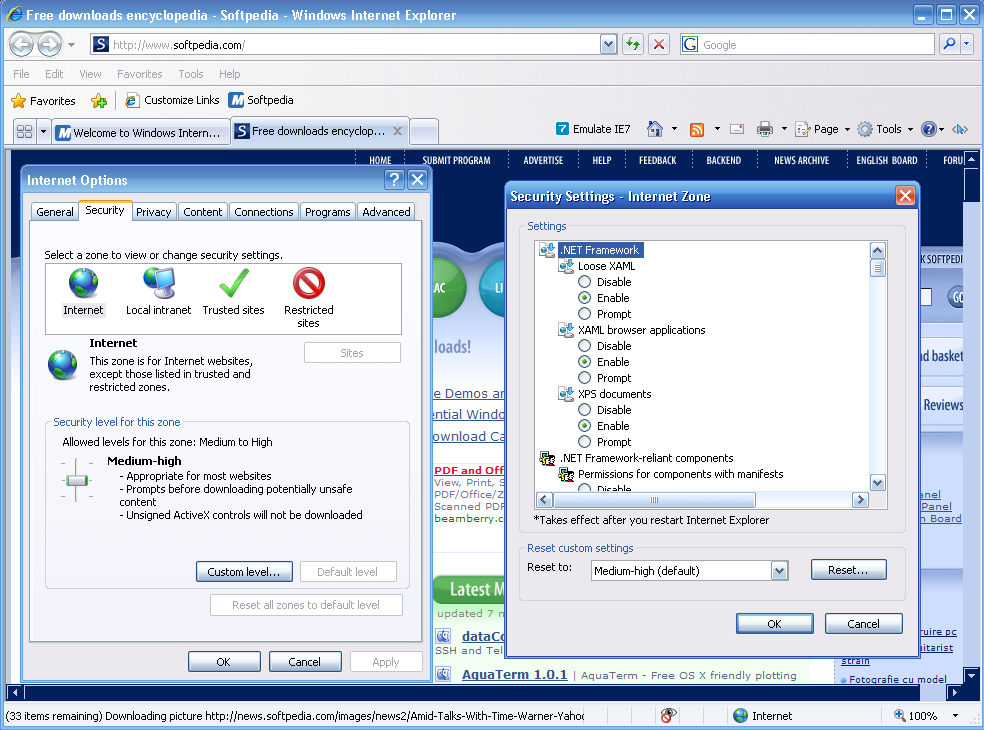This screenshot has height=730, width=984.
Task: Open the Favorites star button
Action: pyautogui.click(x=43, y=100)
